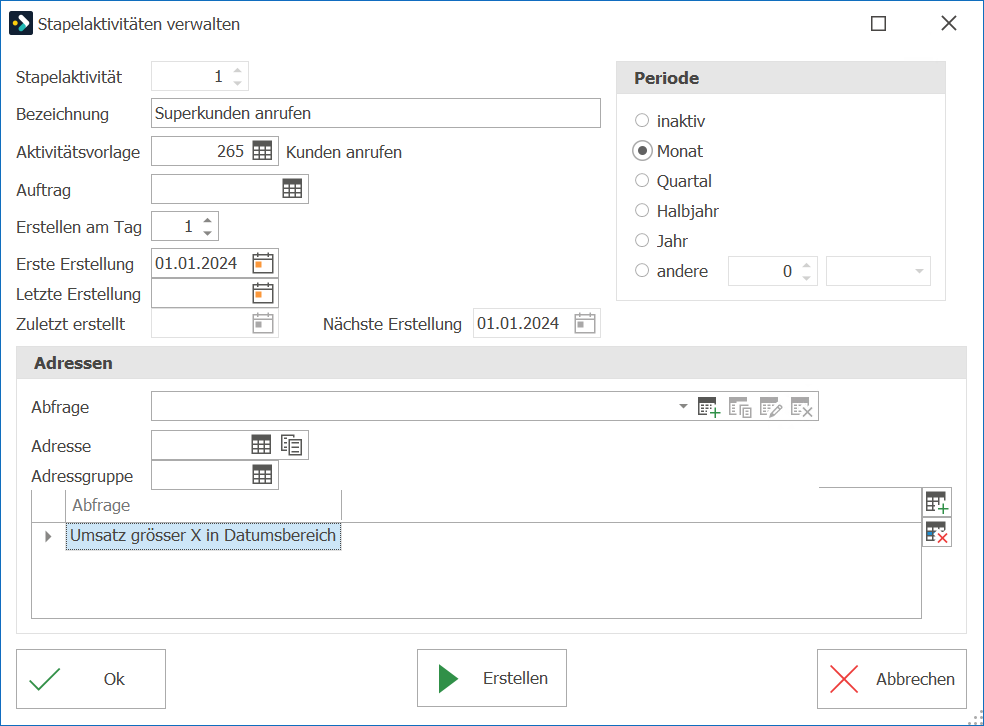
Task: Expand the Umsatz grösser X row
Action: click(48, 536)
